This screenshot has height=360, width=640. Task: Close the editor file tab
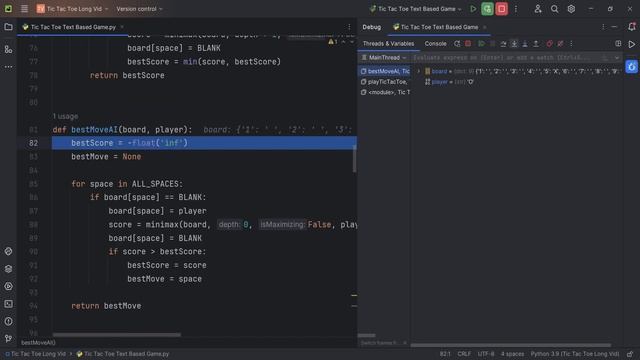(x=122, y=27)
